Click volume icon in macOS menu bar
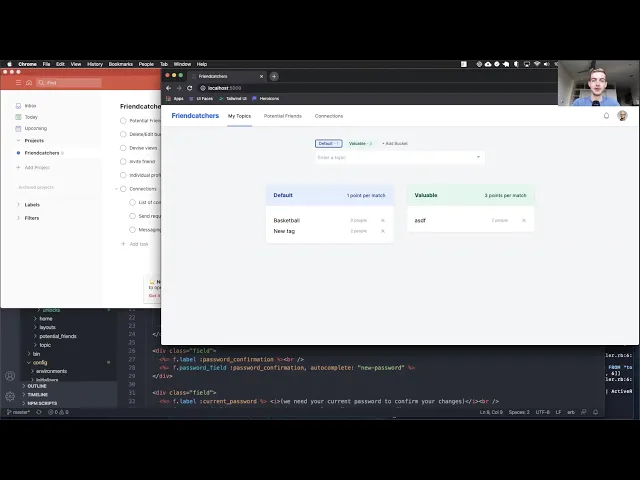The image size is (640, 480). point(547,64)
